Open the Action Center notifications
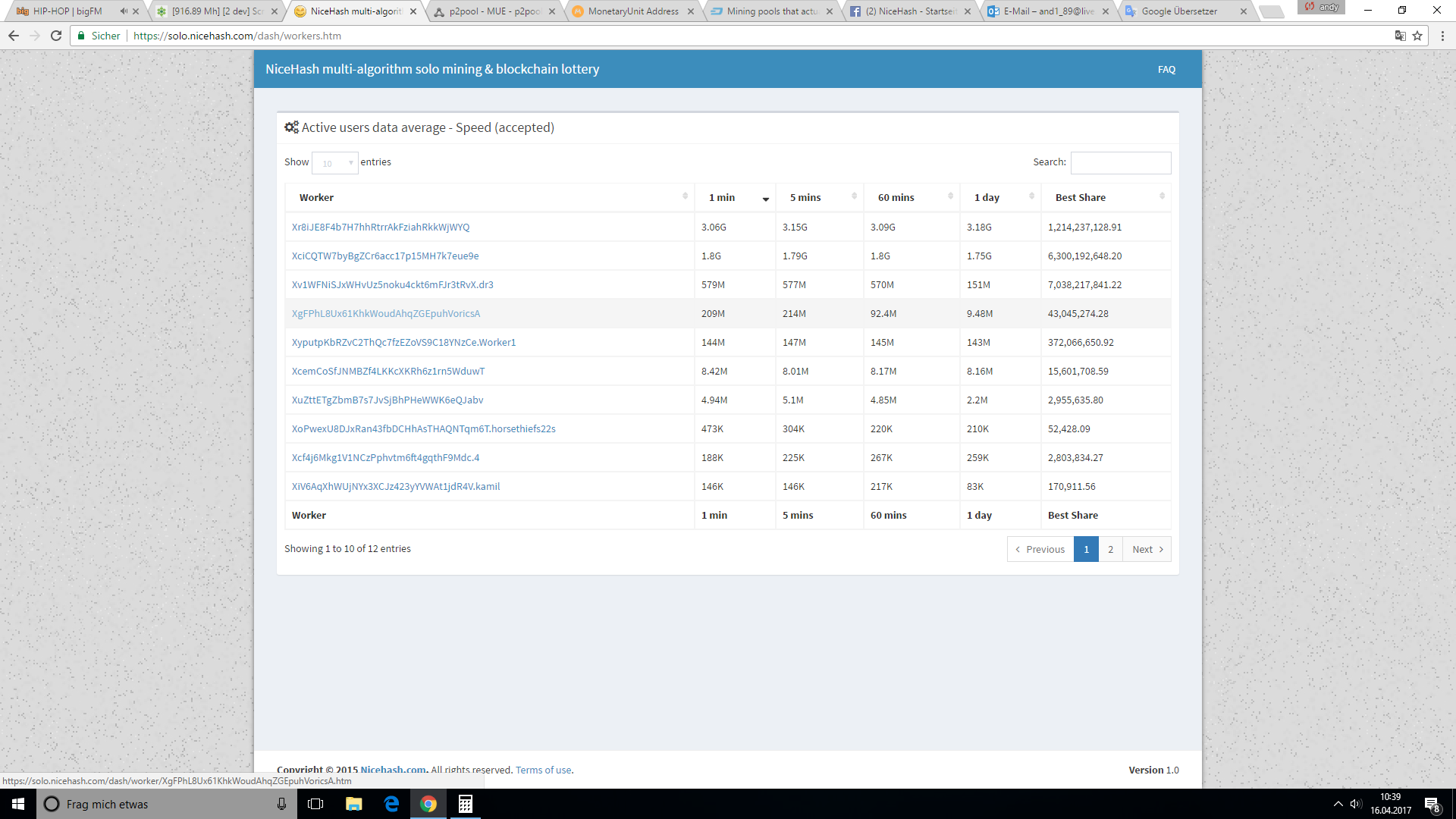Image resolution: width=1456 pixels, height=819 pixels. click(1432, 804)
